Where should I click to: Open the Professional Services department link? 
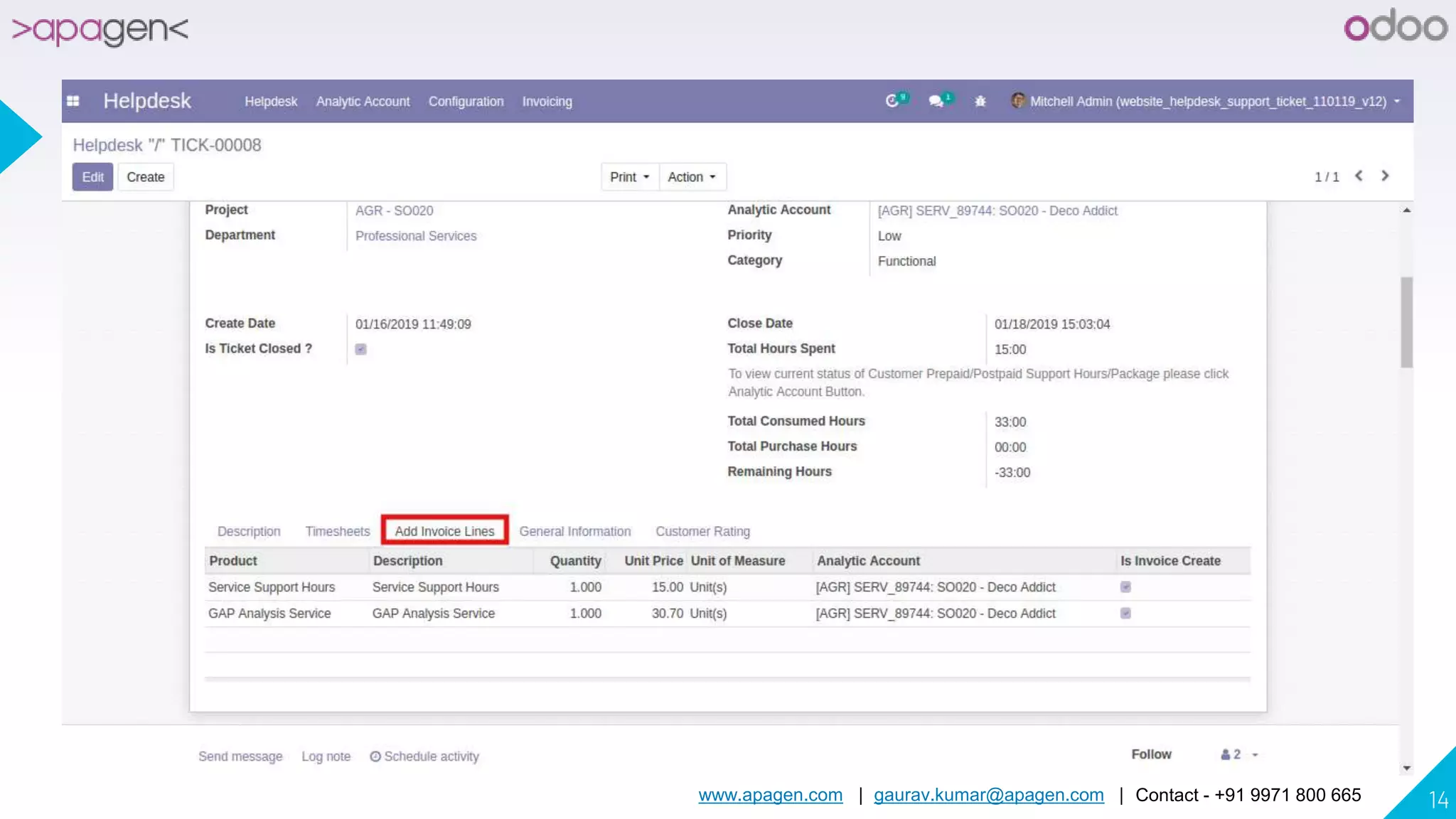click(416, 236)
